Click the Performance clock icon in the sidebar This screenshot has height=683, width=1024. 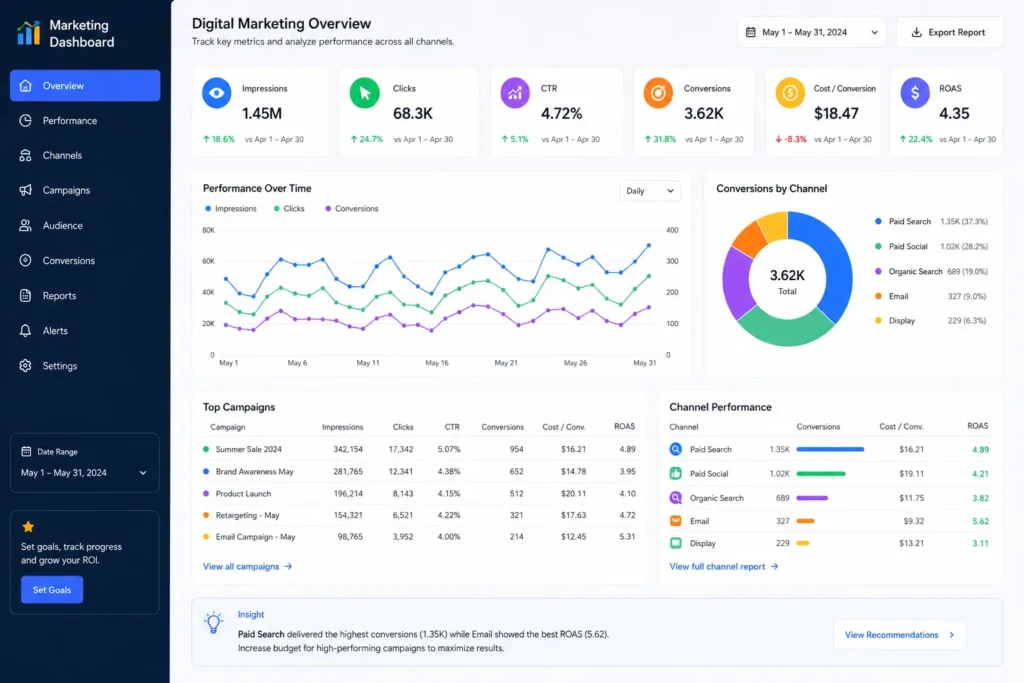click(25, 120)
